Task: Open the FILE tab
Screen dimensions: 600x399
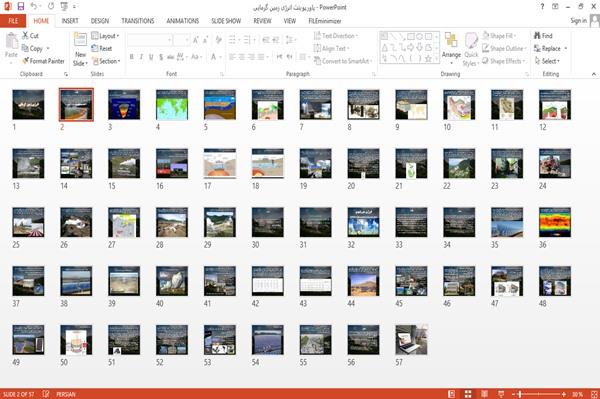Action: point(13,21)
